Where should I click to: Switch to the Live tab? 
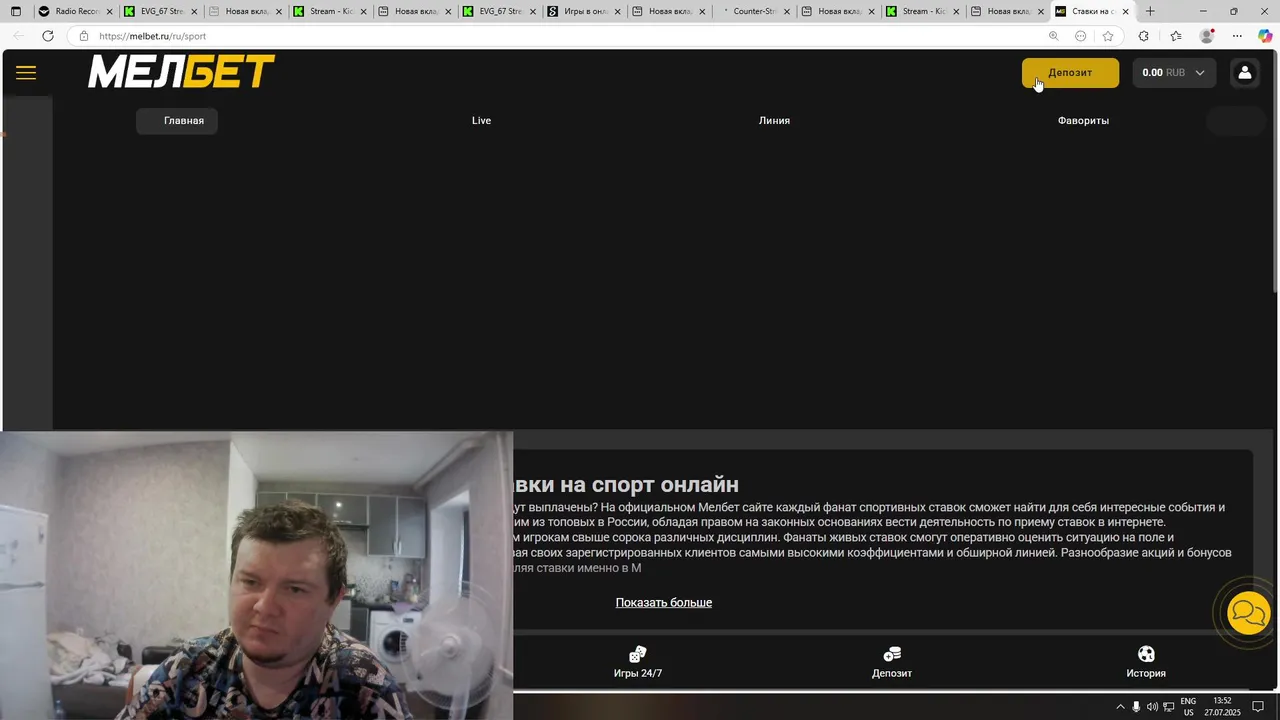click(x=481, y=121)
